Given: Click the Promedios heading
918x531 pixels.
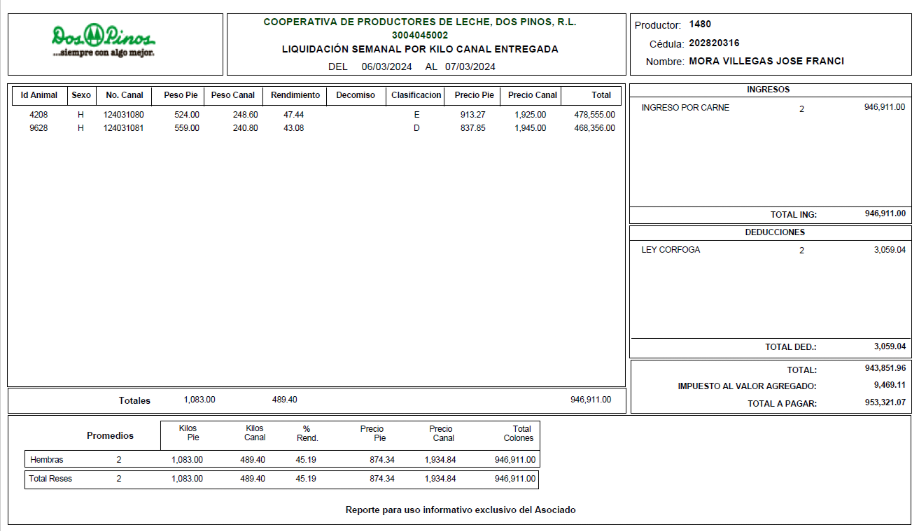Looking at the screenshot, I should click(x=110, y=436).
